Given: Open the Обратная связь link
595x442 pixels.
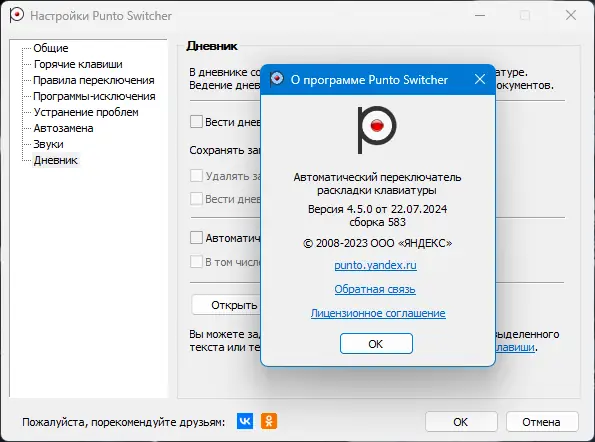Looking at the screenshot, I should pyautogui.click(x=375, y=289).
